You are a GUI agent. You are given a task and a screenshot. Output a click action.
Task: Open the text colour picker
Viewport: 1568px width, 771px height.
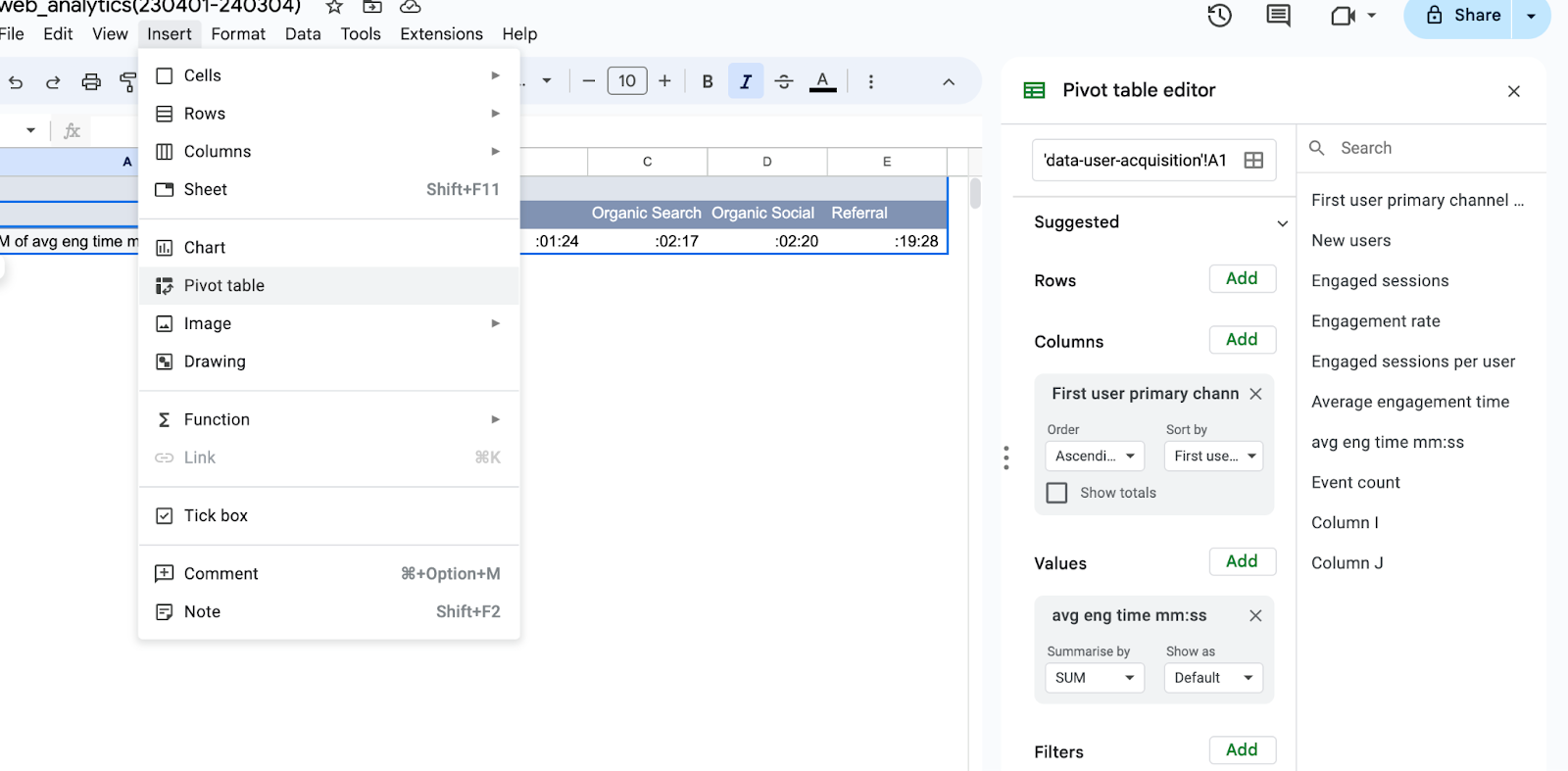[823, 82]
